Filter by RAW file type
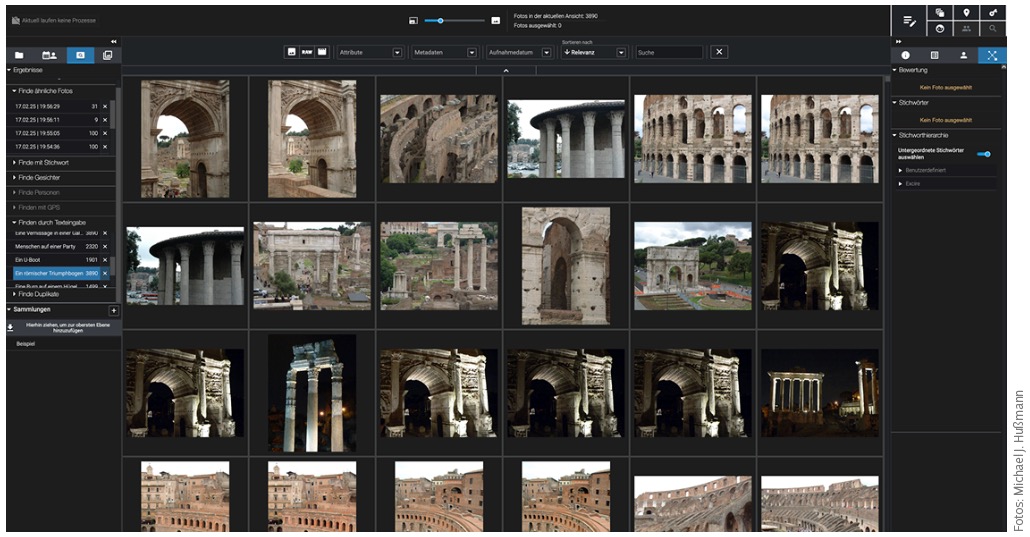 307,52
